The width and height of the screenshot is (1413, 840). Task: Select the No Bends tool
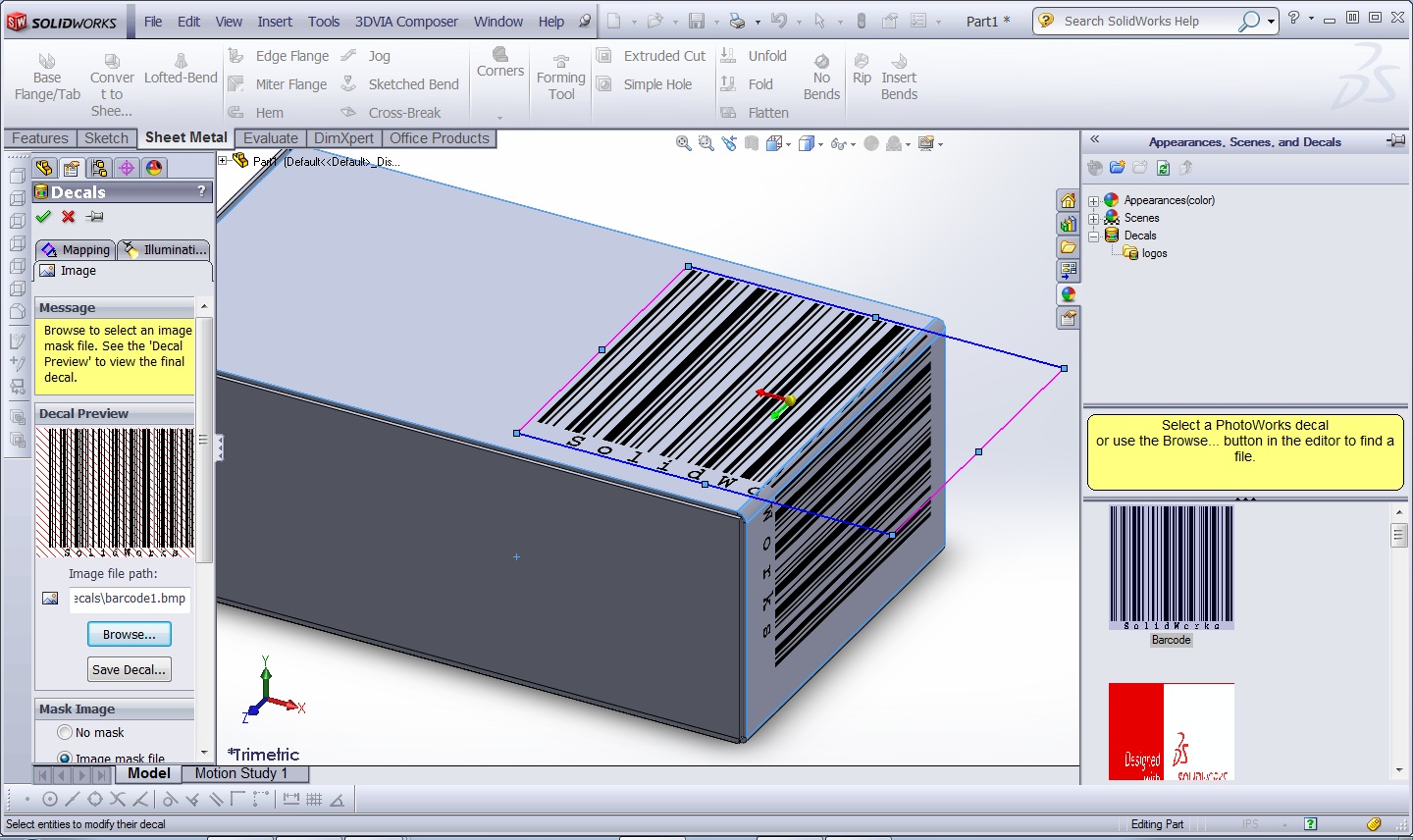821,78
